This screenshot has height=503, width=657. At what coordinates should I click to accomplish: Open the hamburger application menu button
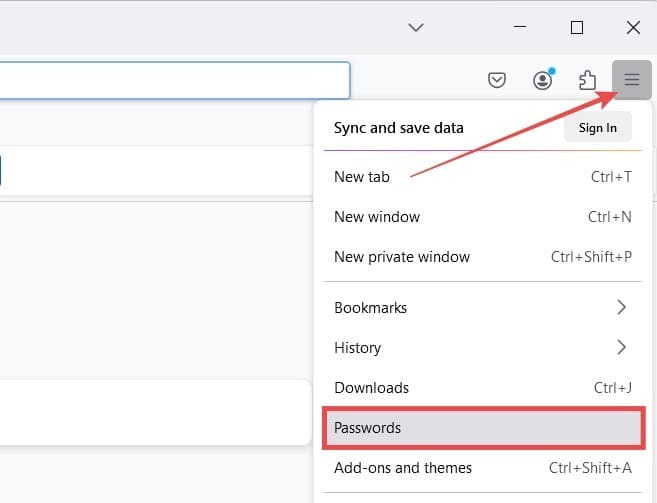pos(631,79)
